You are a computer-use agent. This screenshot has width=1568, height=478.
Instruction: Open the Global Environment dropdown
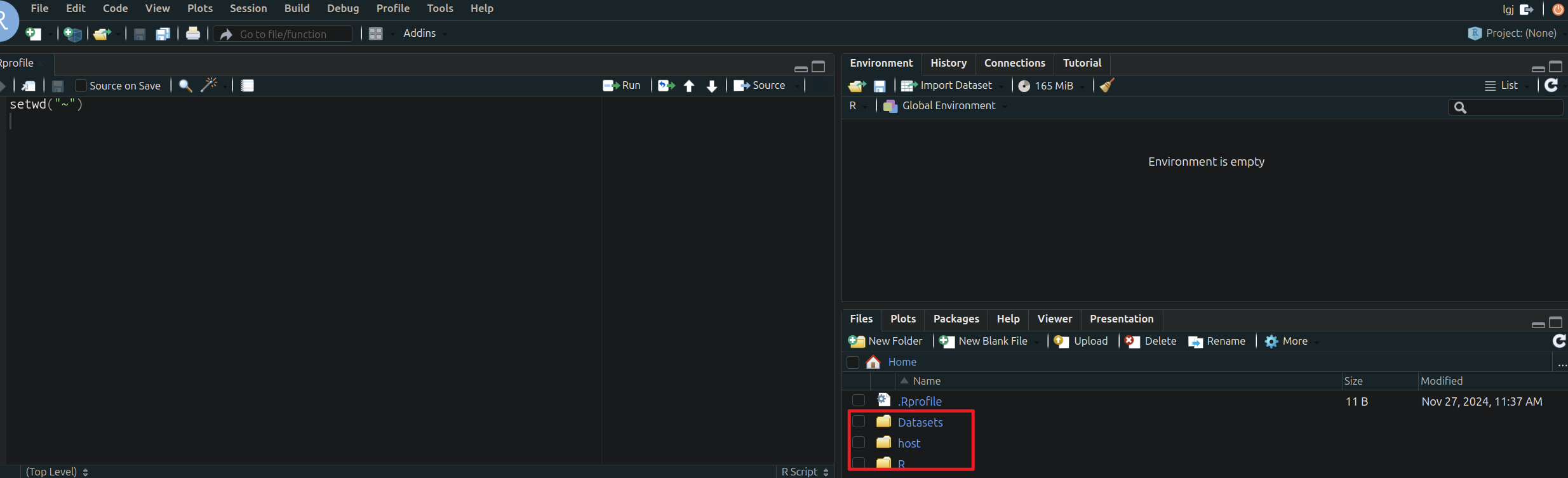click(x=945, y=106)
